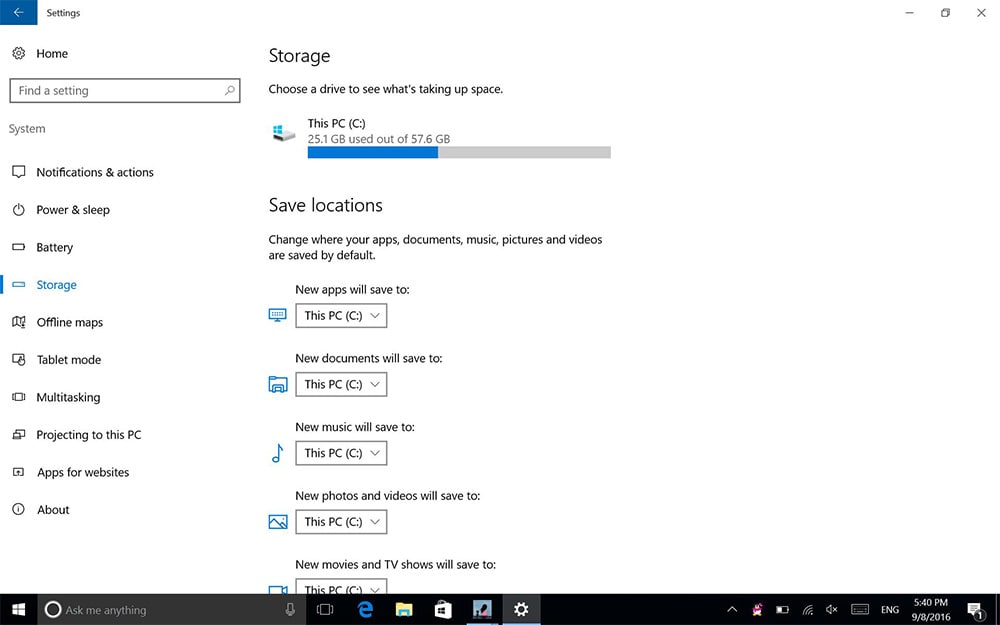Click the volume muted speaker icon
Screen dimensions: 1000x625
pyautogui.click(x=832, y=609)
